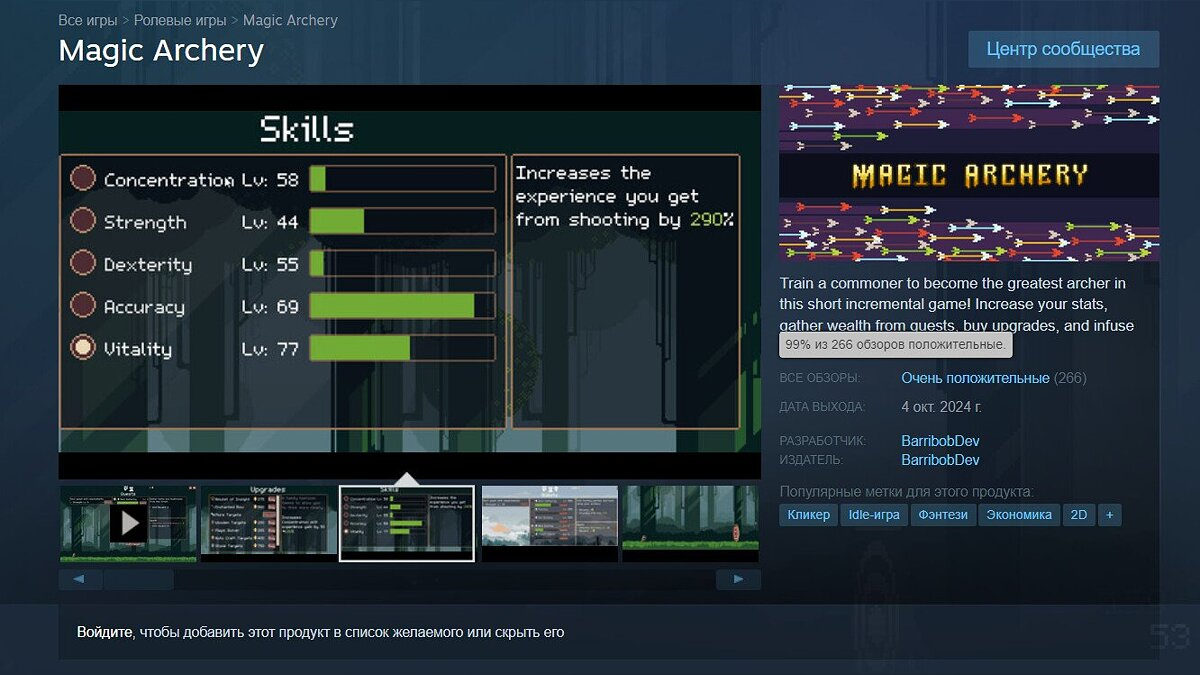Image resolution: width=1200 pixels, height=675 pixels.
Task: Click the Dexterity progress bar
Action: 402,264
